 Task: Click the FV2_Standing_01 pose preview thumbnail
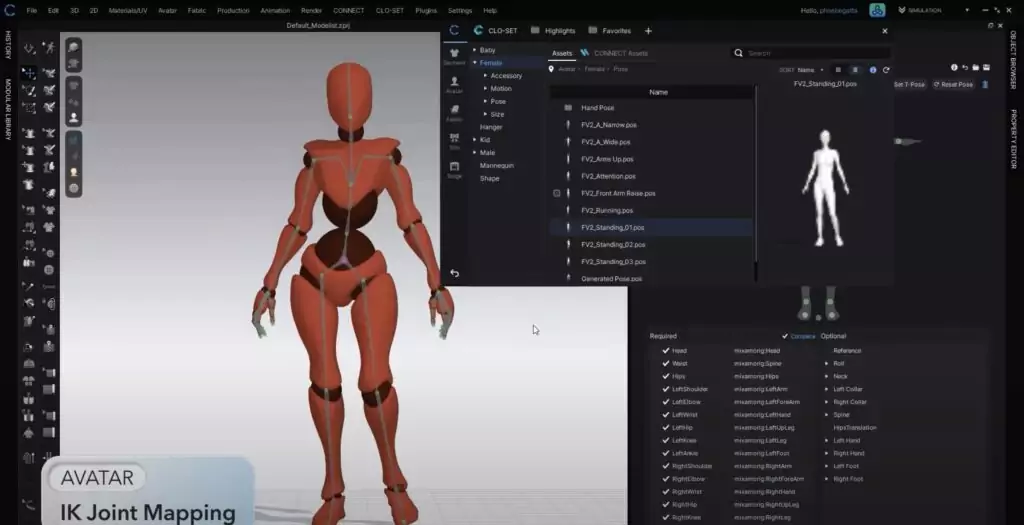(825, 188)
